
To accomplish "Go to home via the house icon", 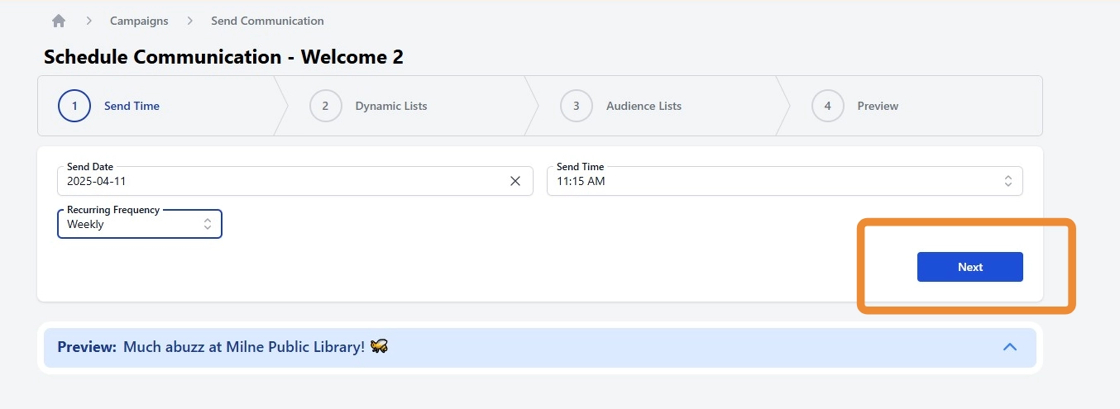I will (x=59, y=21).
